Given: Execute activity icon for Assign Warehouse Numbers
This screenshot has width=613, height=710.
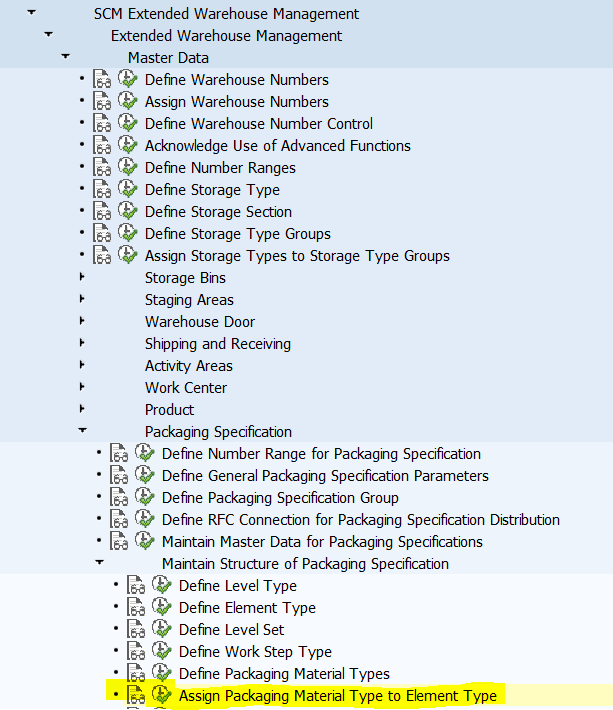Looking at the screenshot, I should (x=128, y=101).
